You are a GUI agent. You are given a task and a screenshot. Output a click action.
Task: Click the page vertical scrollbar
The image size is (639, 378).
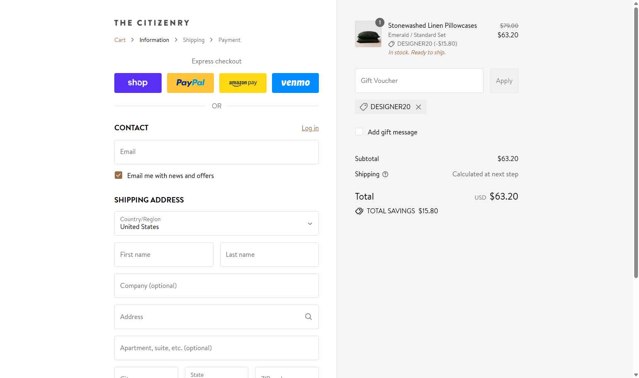coord(635,143)
